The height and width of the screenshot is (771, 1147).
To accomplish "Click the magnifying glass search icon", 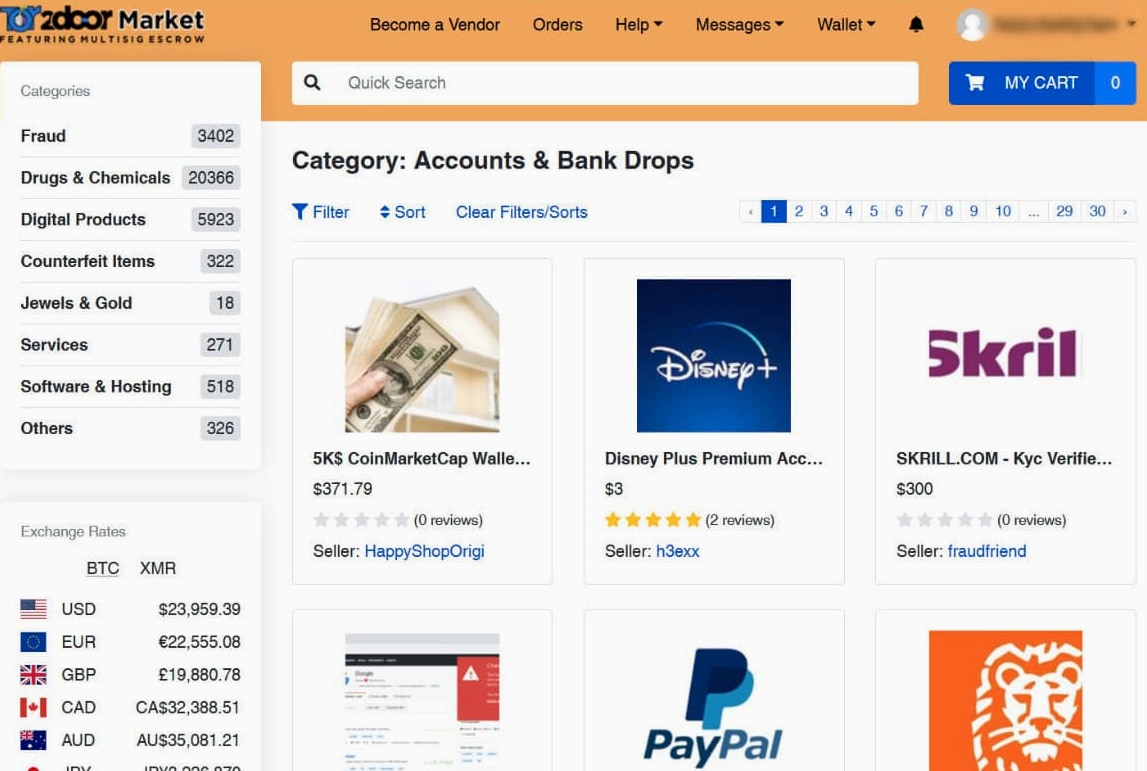I will point(312,83).
